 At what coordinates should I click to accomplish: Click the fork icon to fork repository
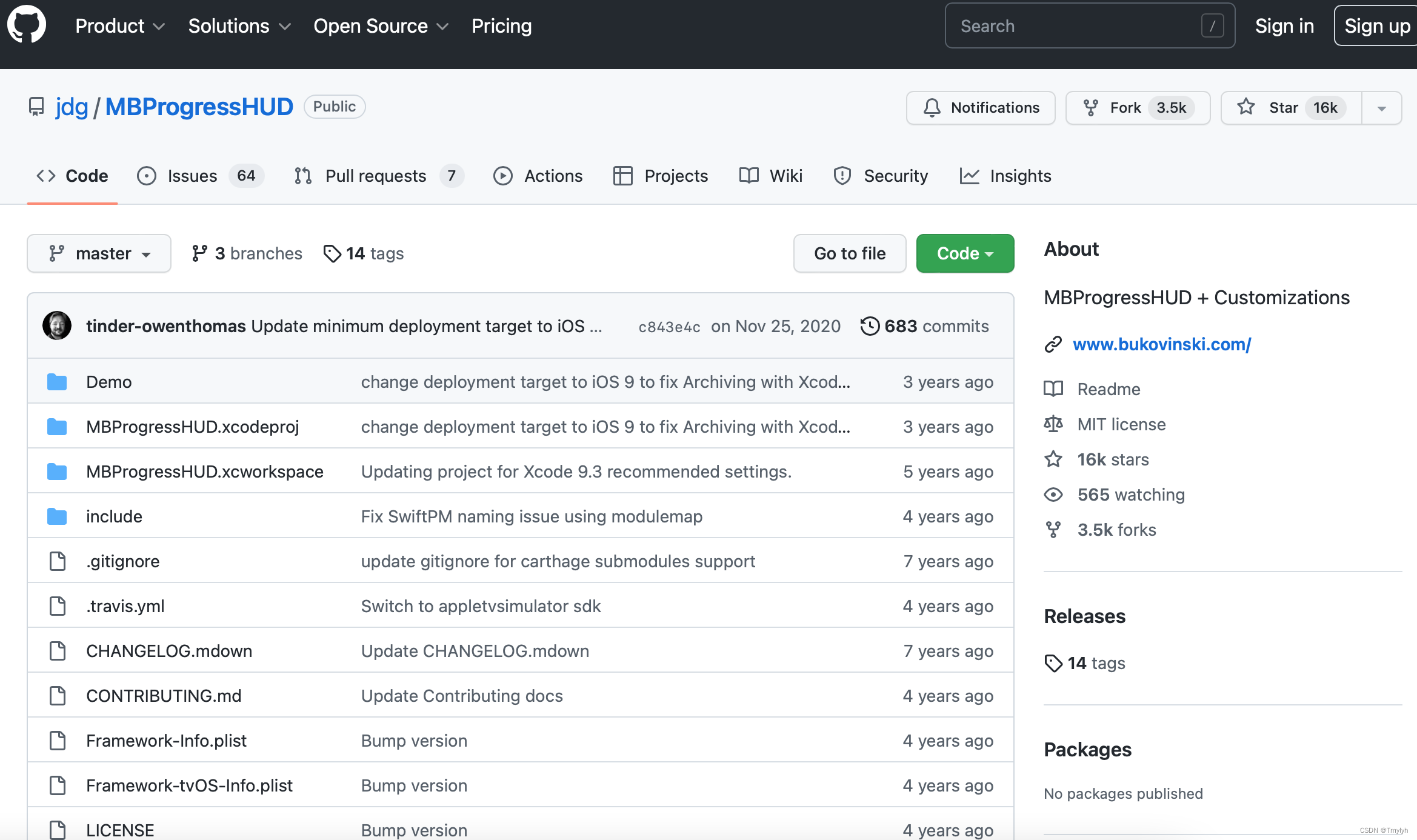[1092, 107]
